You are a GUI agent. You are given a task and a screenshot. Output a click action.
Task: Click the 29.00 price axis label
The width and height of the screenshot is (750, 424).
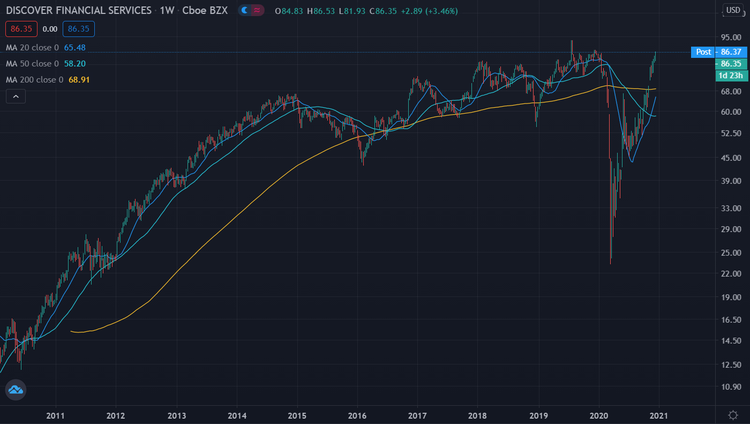(x=731, y=229)
